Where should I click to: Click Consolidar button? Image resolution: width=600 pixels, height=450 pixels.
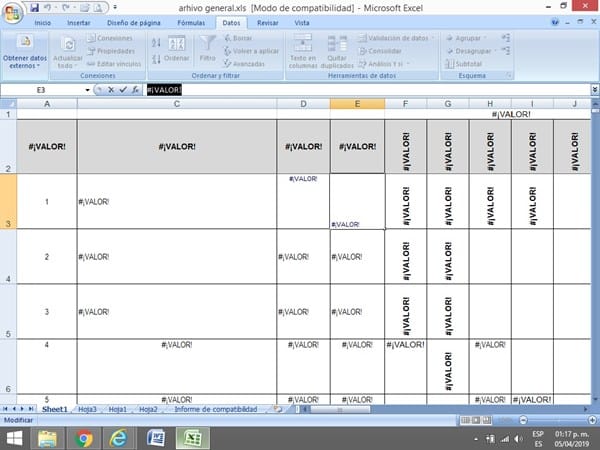380,51
